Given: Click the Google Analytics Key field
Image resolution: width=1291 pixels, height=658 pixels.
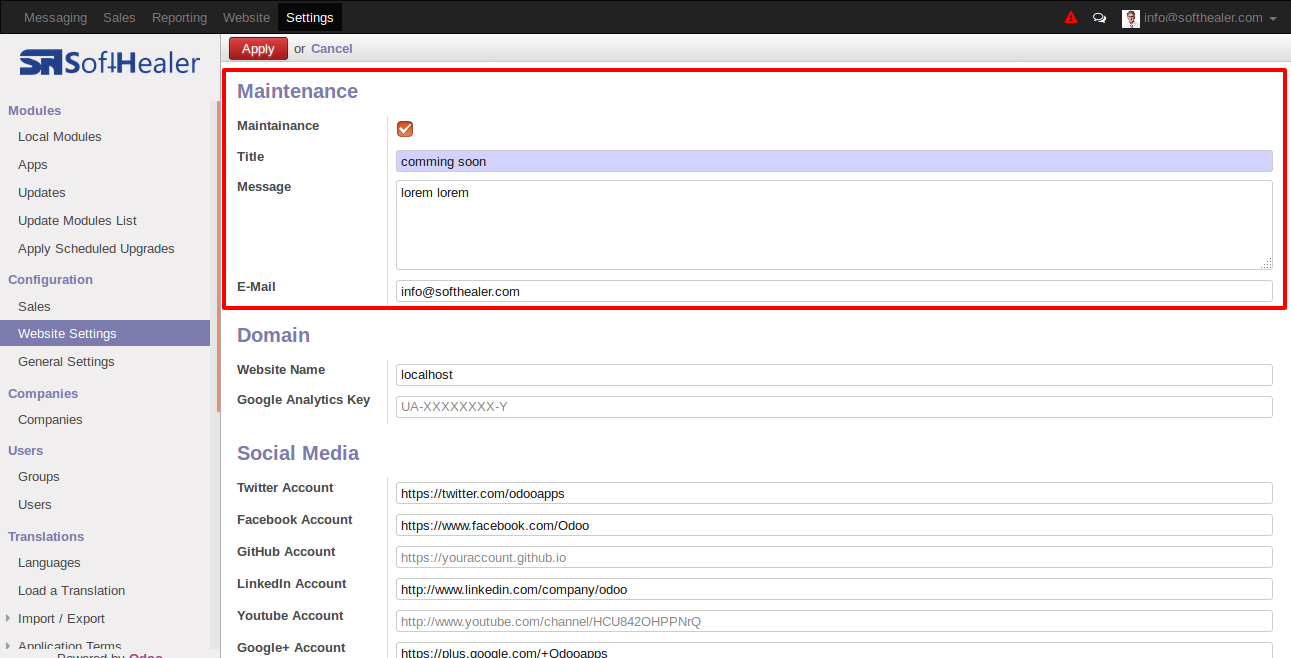Looking at the screenshot, I should pyautogui.click(x=834, y=407).
